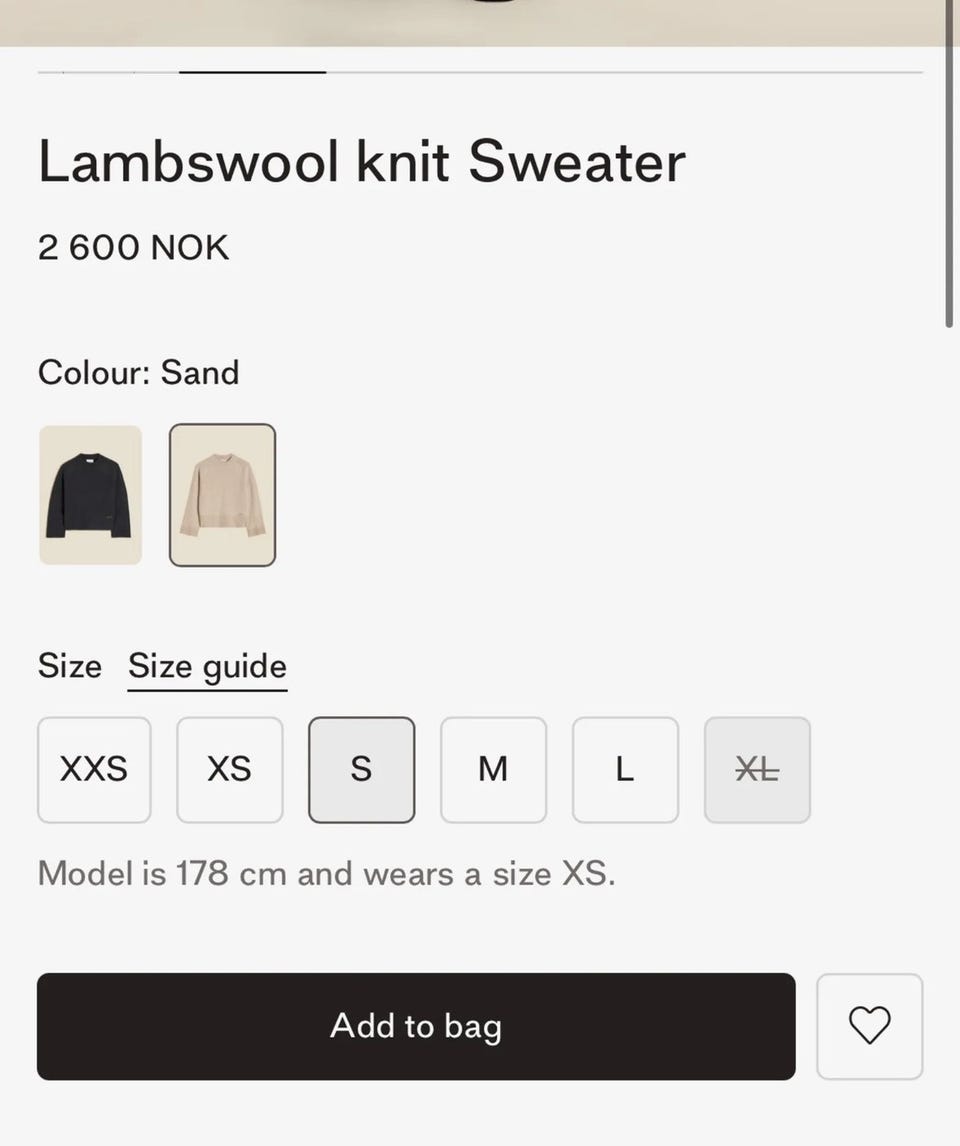Image resolution: width=960 pixels, height=1146 pixels.
Task: Click the crossed-out XL size
Action: pyautogui.click(x=758, y=770)
